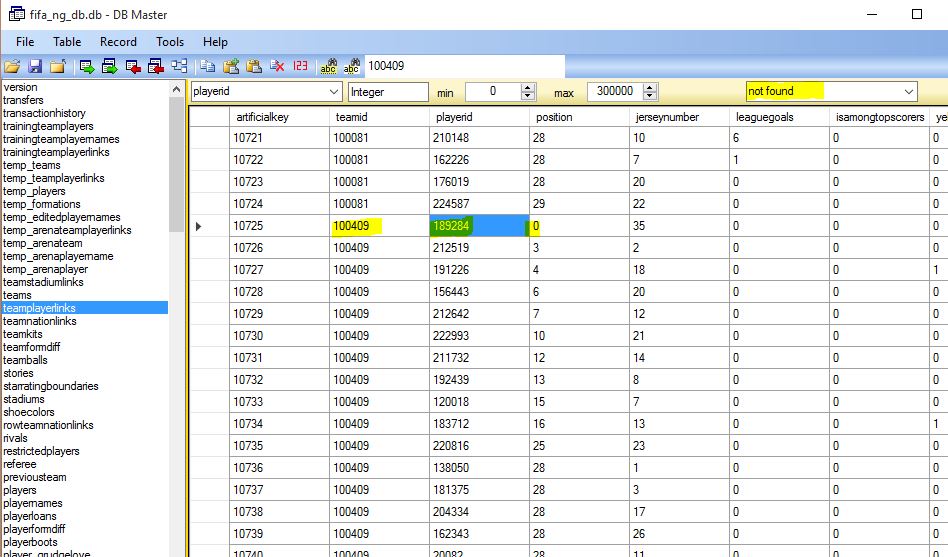The height and width of the screenshot is (557, 948).
Task: Select the 'stadiums' table in list
Action: click(24, 399)
